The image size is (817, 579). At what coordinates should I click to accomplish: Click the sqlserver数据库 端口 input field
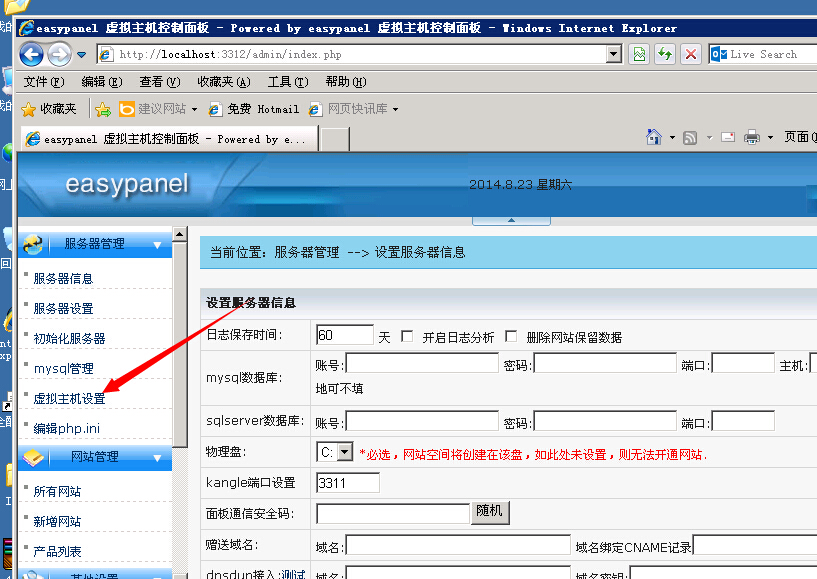coord(743,421)
